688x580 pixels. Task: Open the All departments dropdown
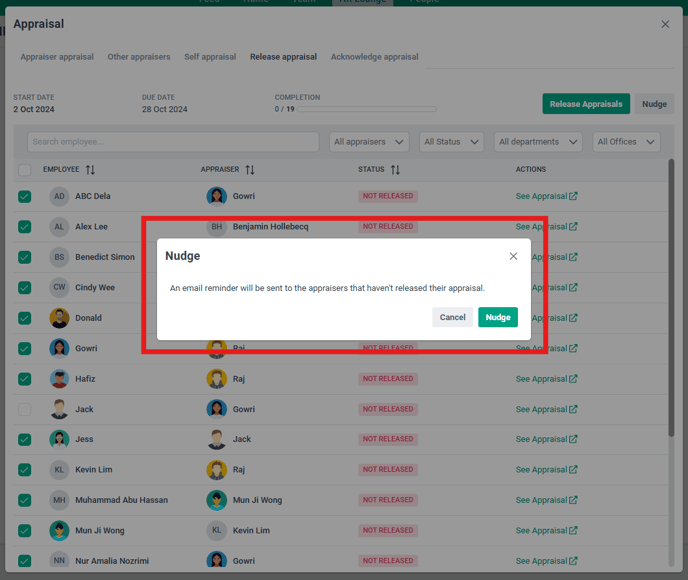[538, 142]
